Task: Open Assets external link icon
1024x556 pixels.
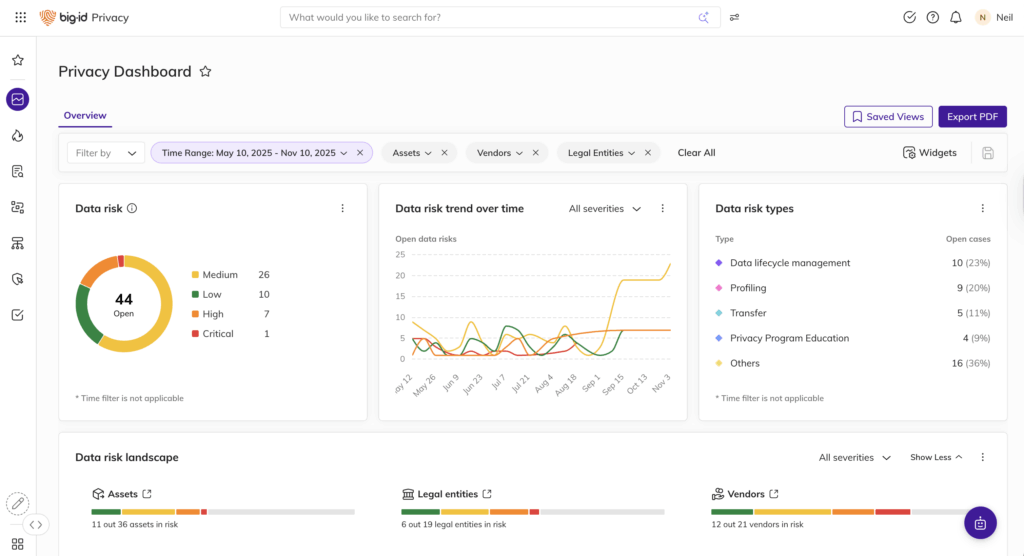Action: [x=147, y=494]
